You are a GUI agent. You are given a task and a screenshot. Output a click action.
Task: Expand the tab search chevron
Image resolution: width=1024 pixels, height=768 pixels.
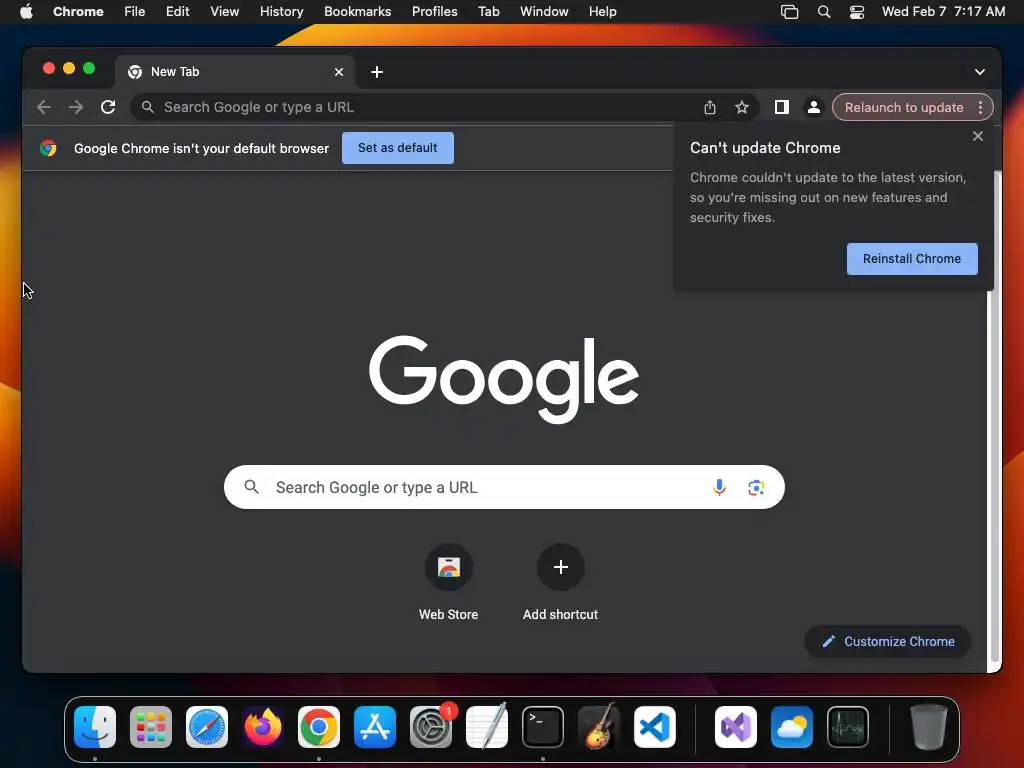(x=980, y=72)
